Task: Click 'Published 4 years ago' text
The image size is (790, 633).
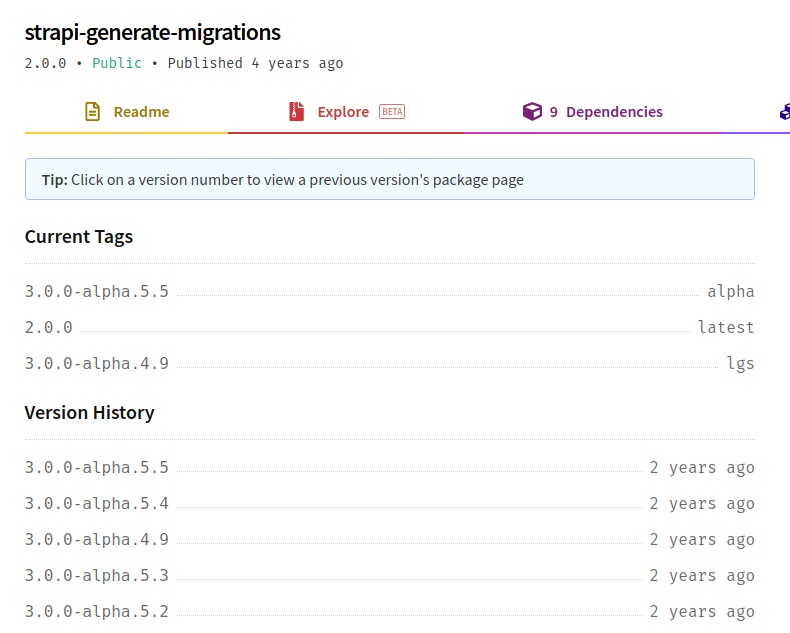Action: coord(255,63)
